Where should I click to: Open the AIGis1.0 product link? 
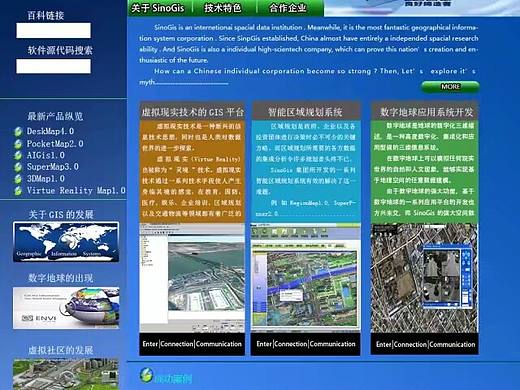46,155
